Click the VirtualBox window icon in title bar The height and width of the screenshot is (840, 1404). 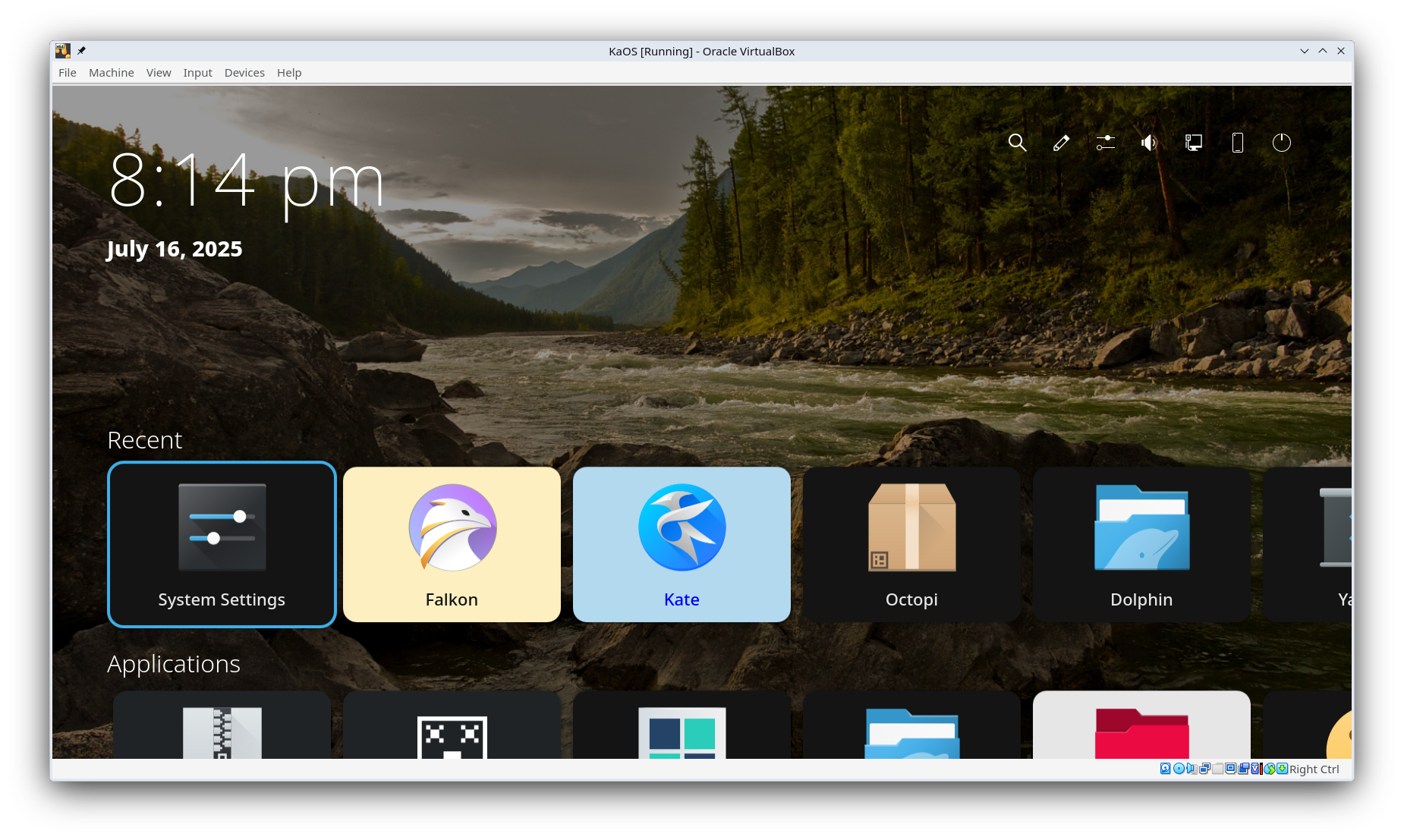pyautogui.click(x=63, y=51)
